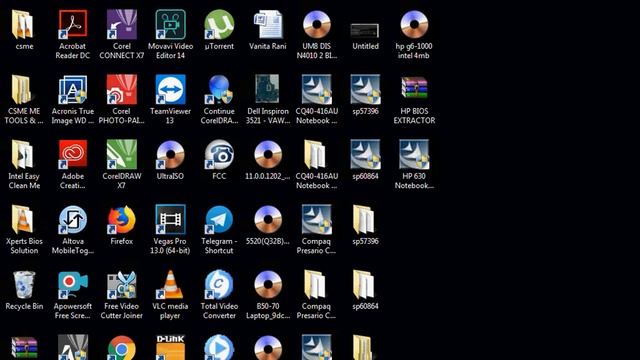The height and width of the screenshot is (360, 640).
Task: Open the sp57396 folder icon
Action: point(363,220)
